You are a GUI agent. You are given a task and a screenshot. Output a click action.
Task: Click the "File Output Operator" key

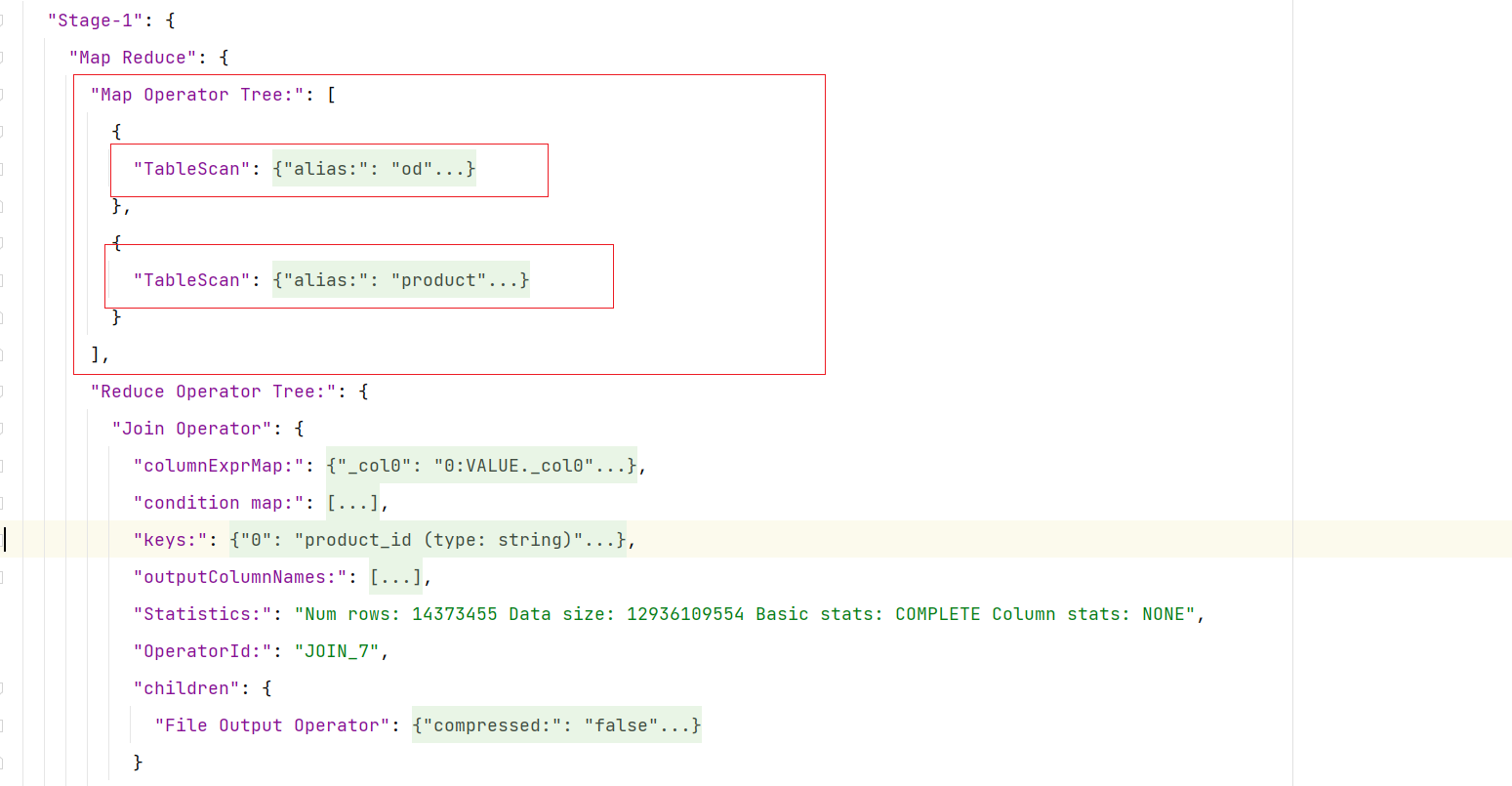(x=272, y=725)
